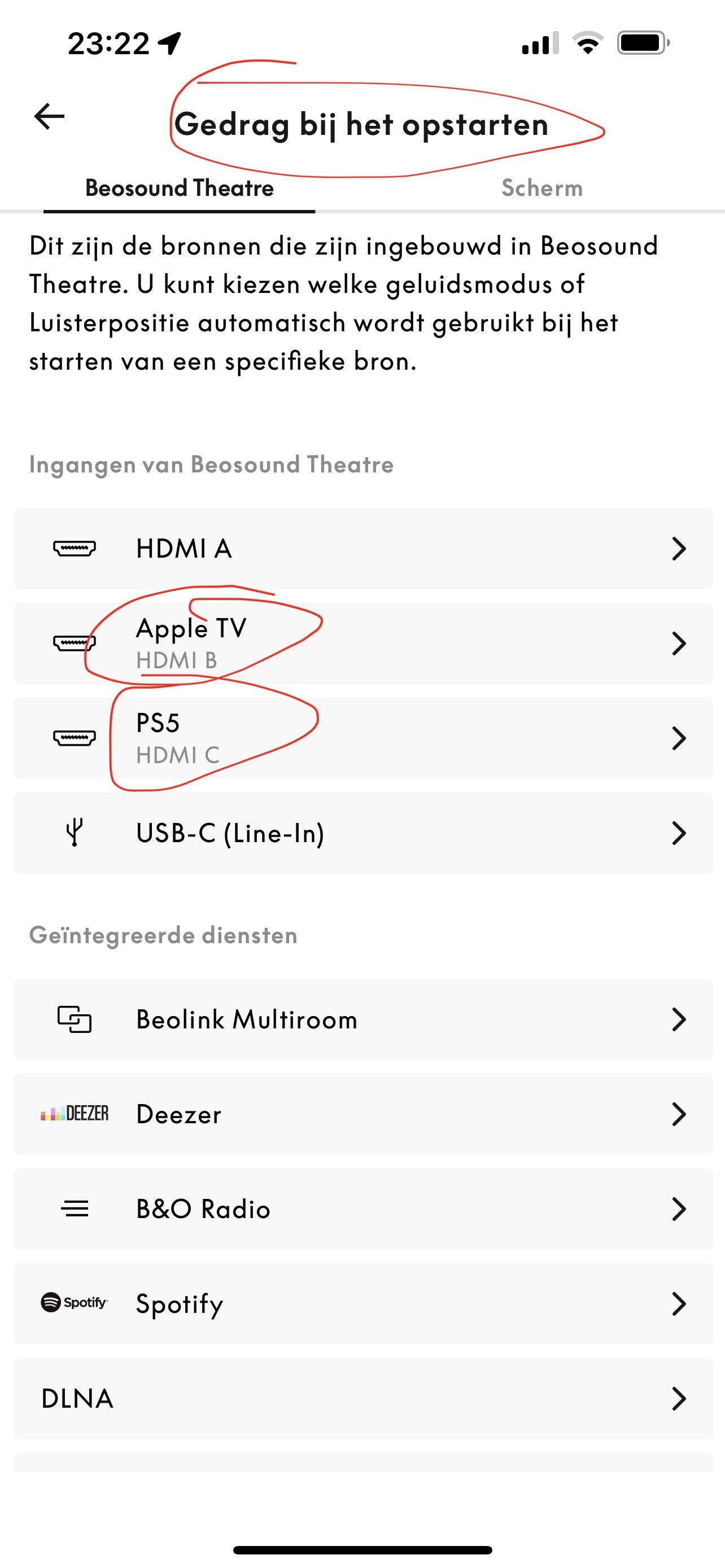Expand the PS5 HDMI C chevron
The width and height of the screenshot is (725, 1568).
[x=679, y=738]
